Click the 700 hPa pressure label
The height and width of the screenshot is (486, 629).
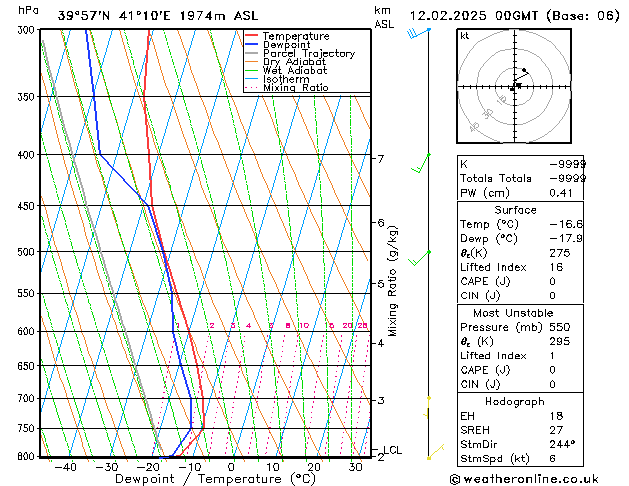pos(28,399)
